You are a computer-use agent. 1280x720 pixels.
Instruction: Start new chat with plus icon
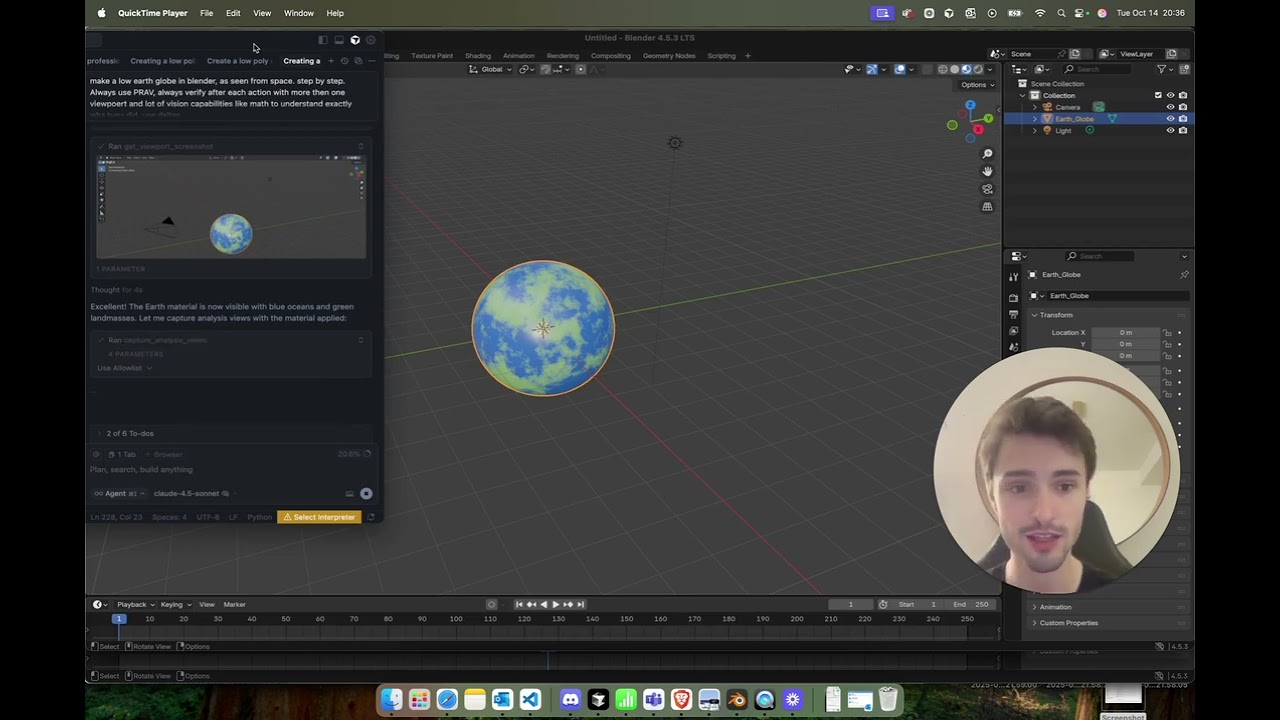331,61
